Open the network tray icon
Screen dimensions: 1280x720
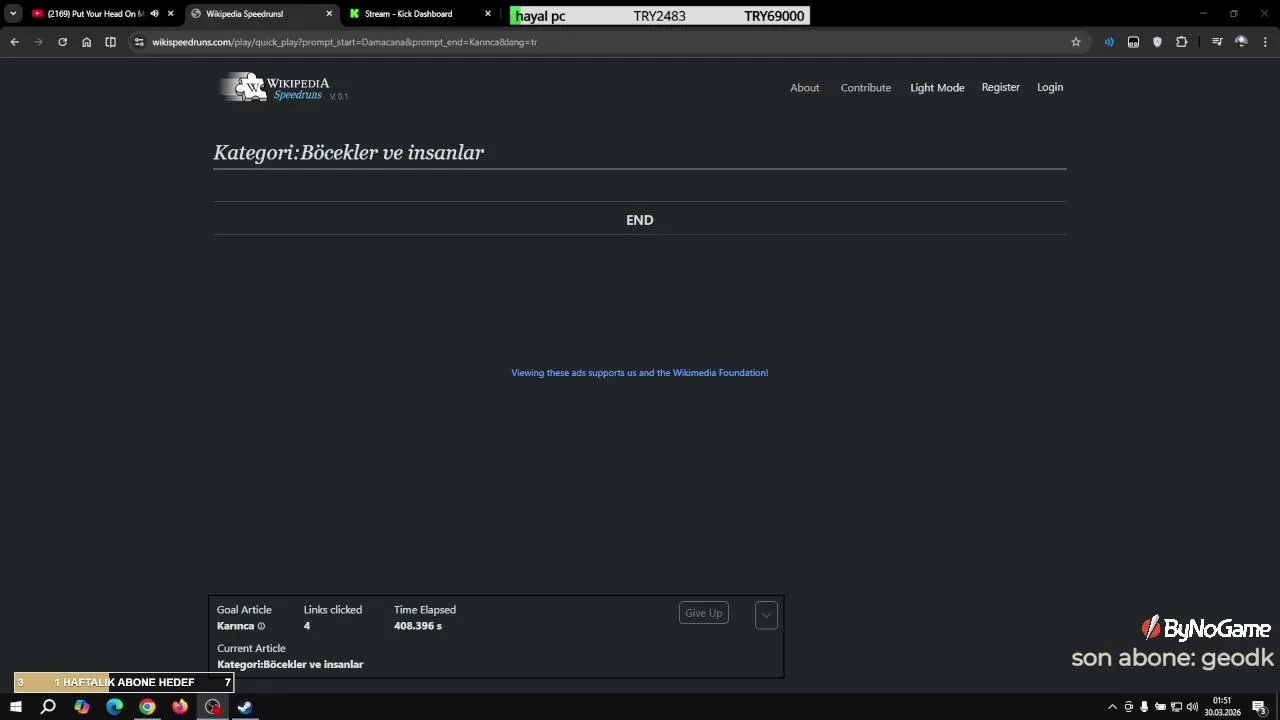(1176, 707)
